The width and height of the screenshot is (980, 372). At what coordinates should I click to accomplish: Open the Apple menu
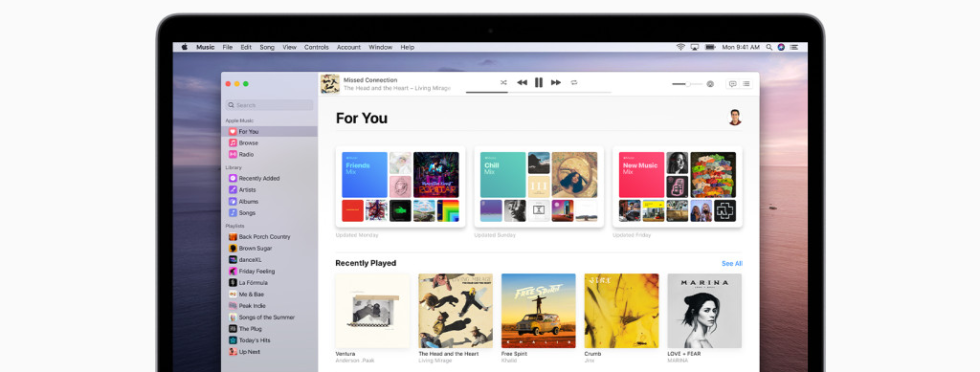[x=184, y=47]
